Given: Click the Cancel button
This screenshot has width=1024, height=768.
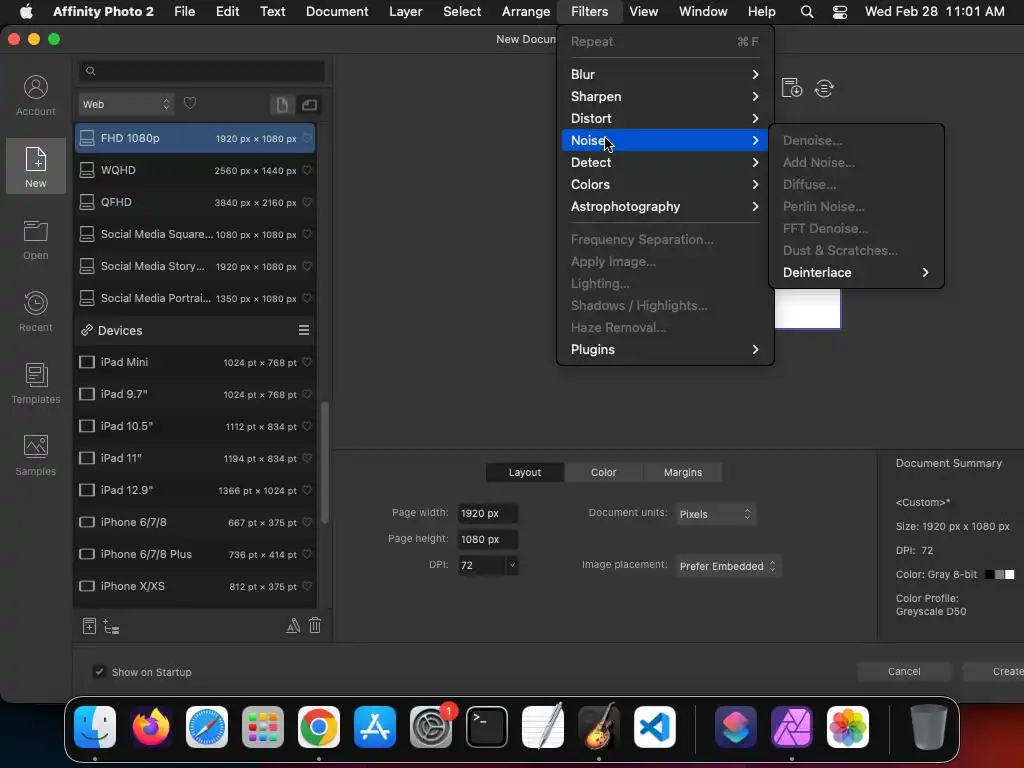Looking at the screenshot, I should tap(904, 671).
